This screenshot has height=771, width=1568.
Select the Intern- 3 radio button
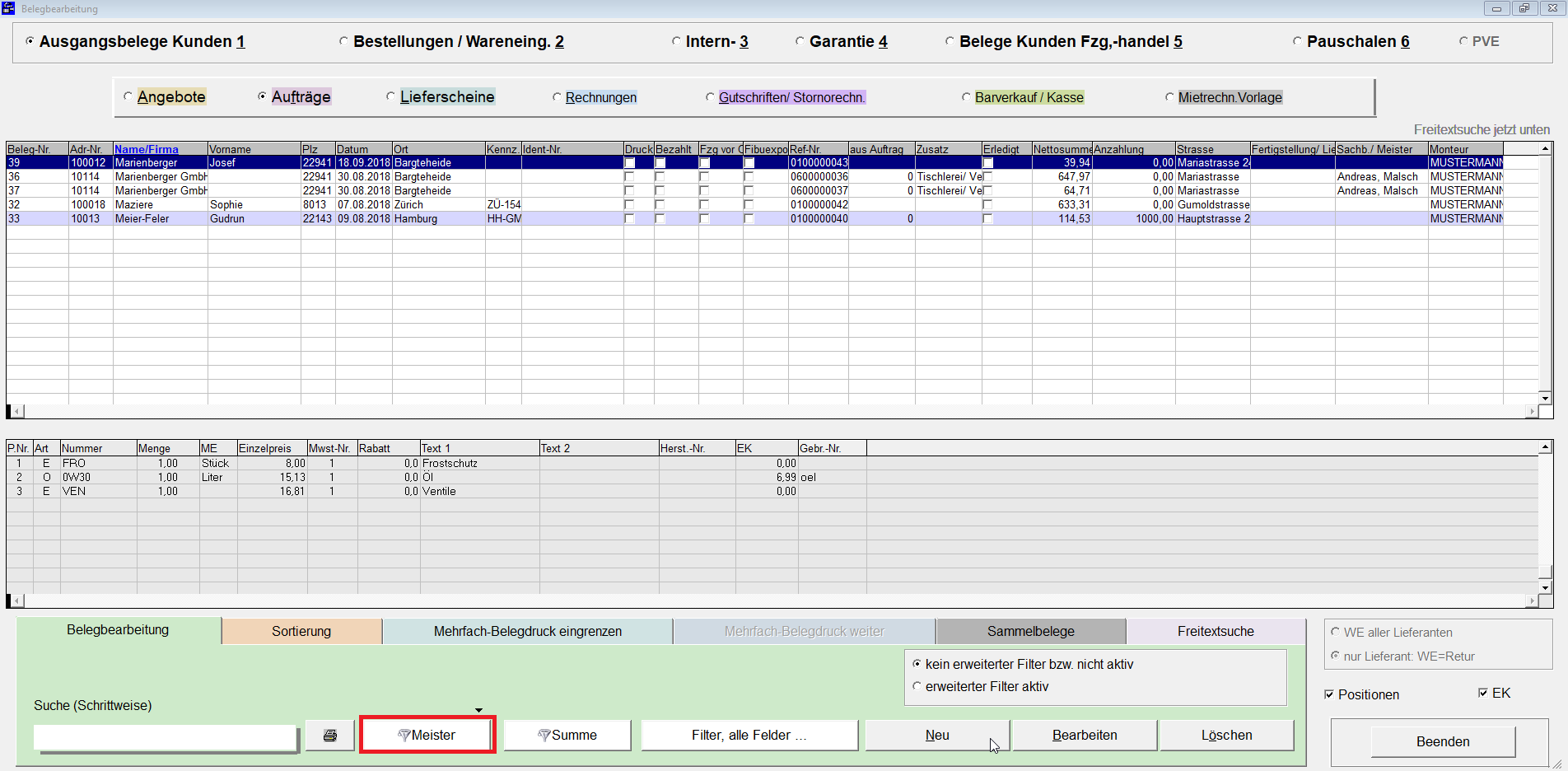(676, 41)
